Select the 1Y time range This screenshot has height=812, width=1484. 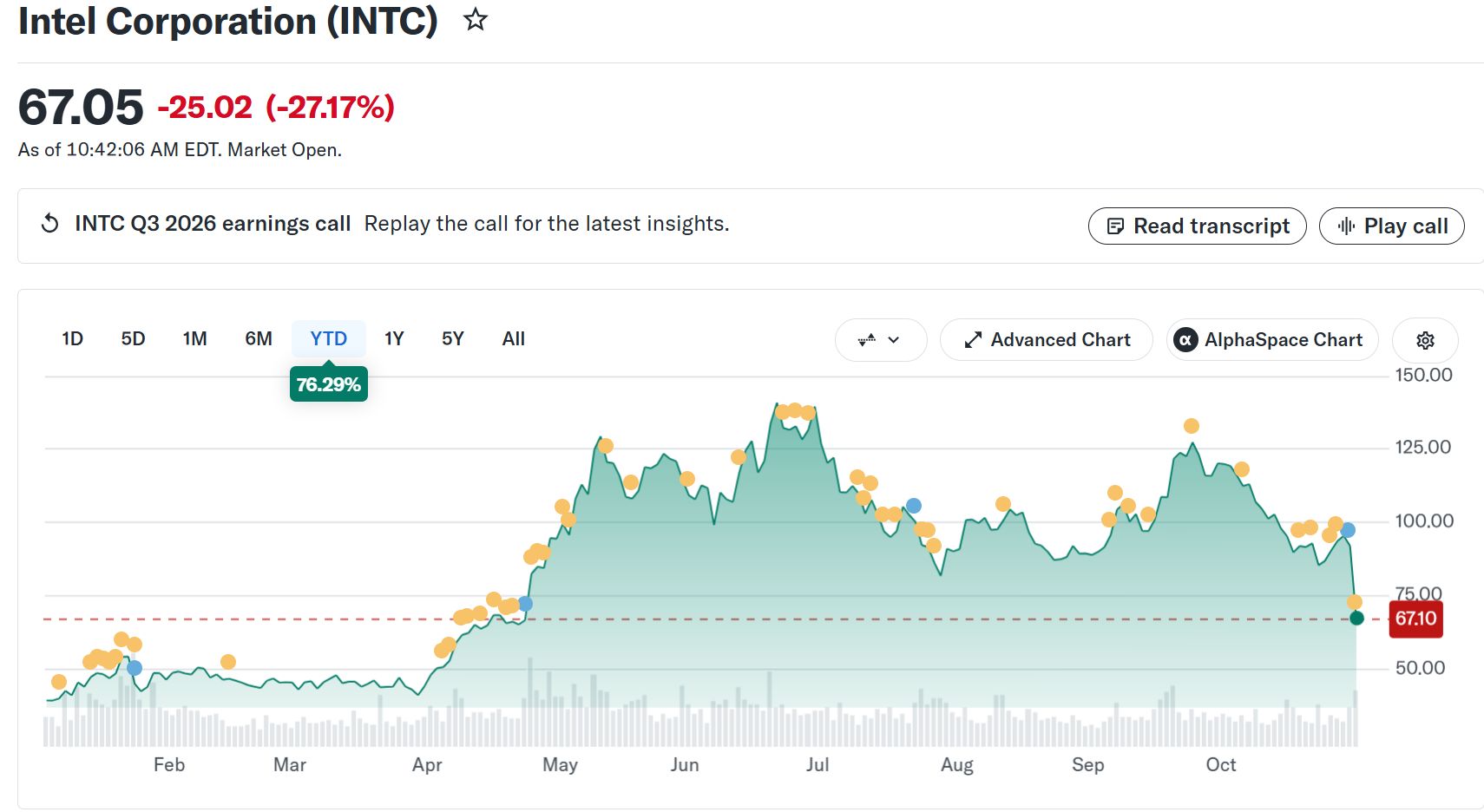tap(394, 338)
